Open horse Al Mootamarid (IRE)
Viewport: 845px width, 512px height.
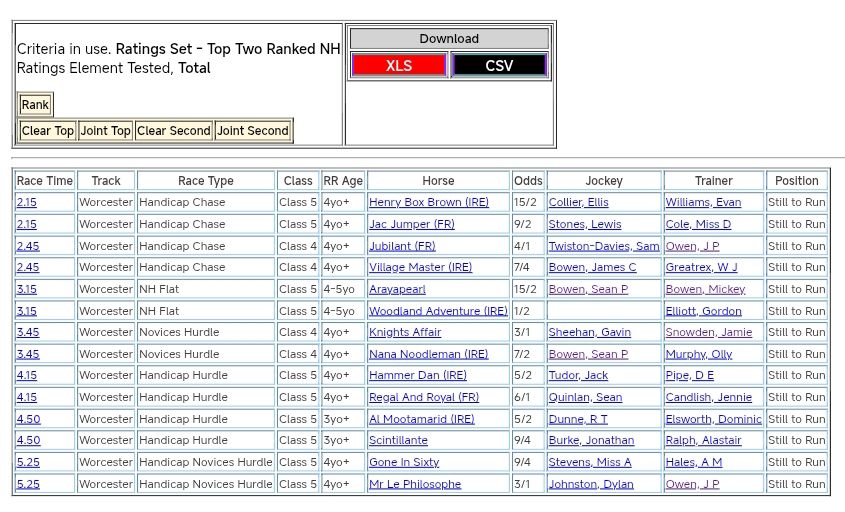421,420
